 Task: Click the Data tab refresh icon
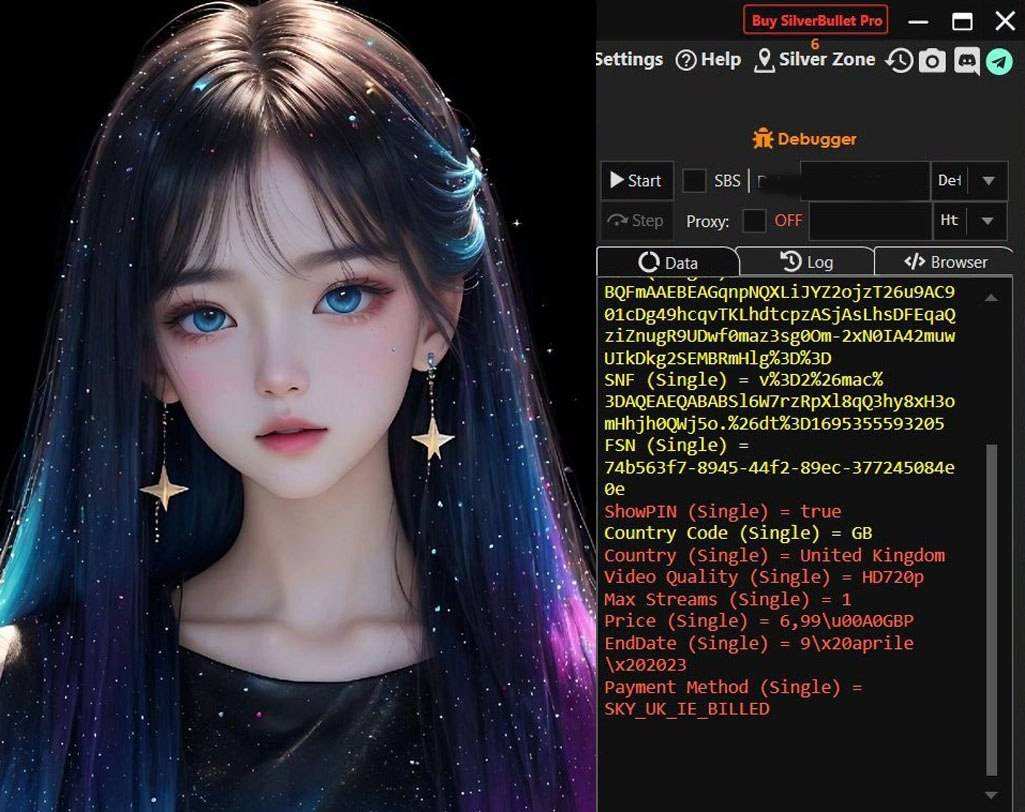[x=648, y=262]
